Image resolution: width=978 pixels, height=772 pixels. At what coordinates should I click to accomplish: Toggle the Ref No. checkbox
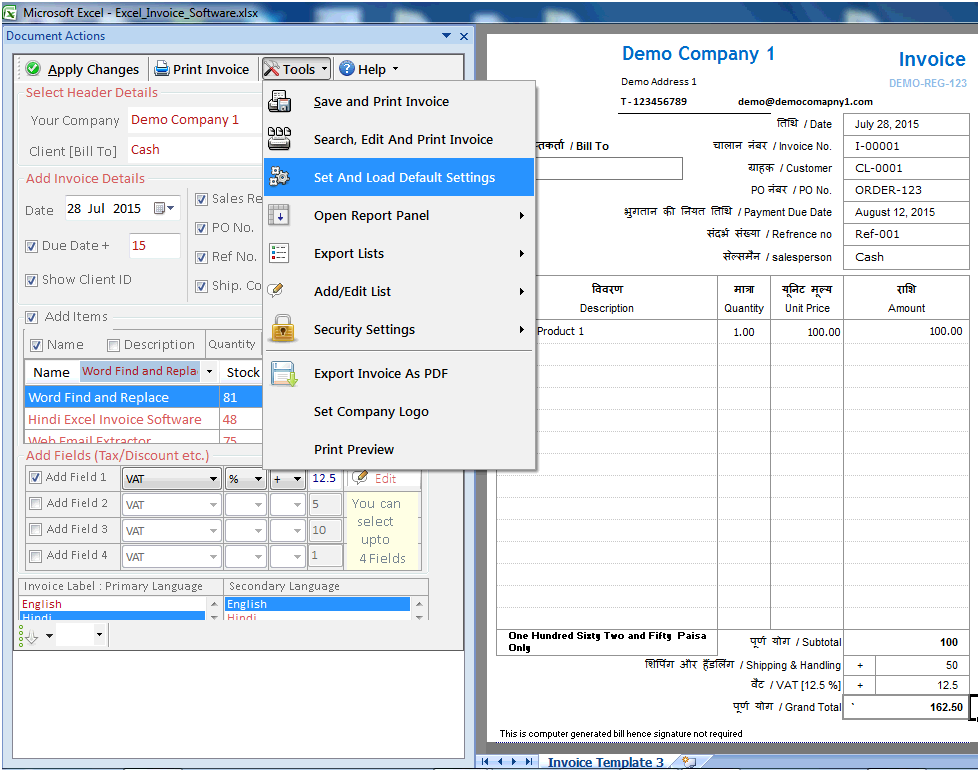201,257
